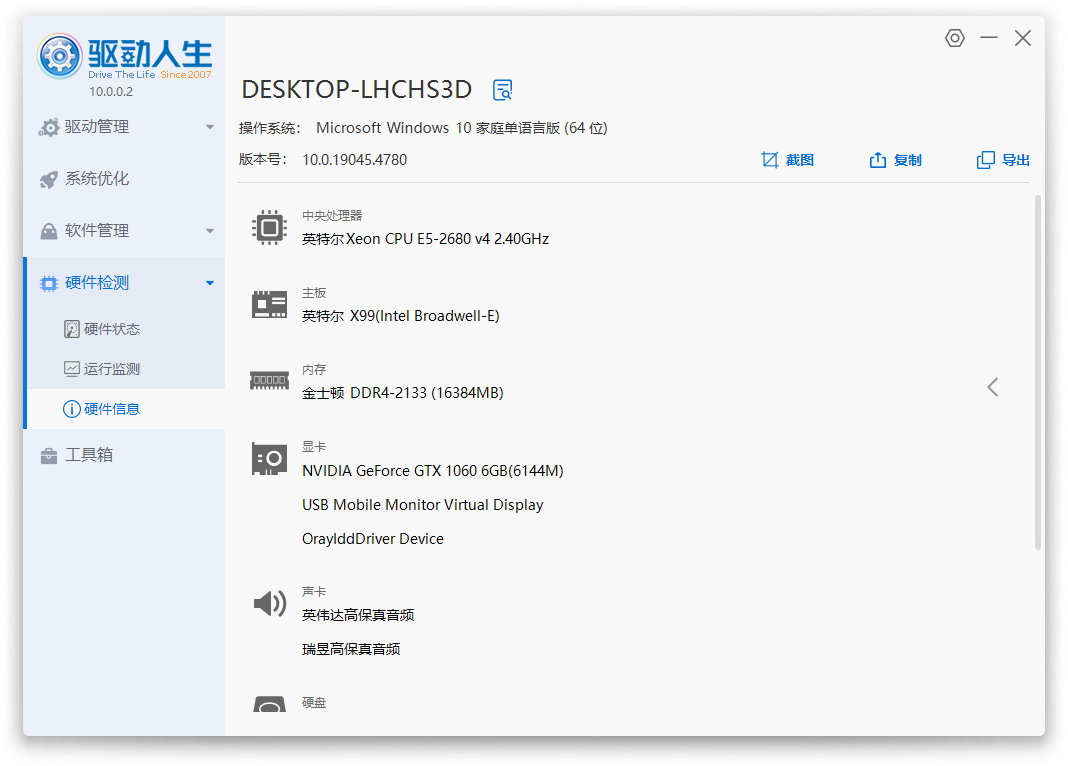Click the 硬件检测 chip icon
Viewport: 1068px width, 766px height.
(x=49, y=283)
